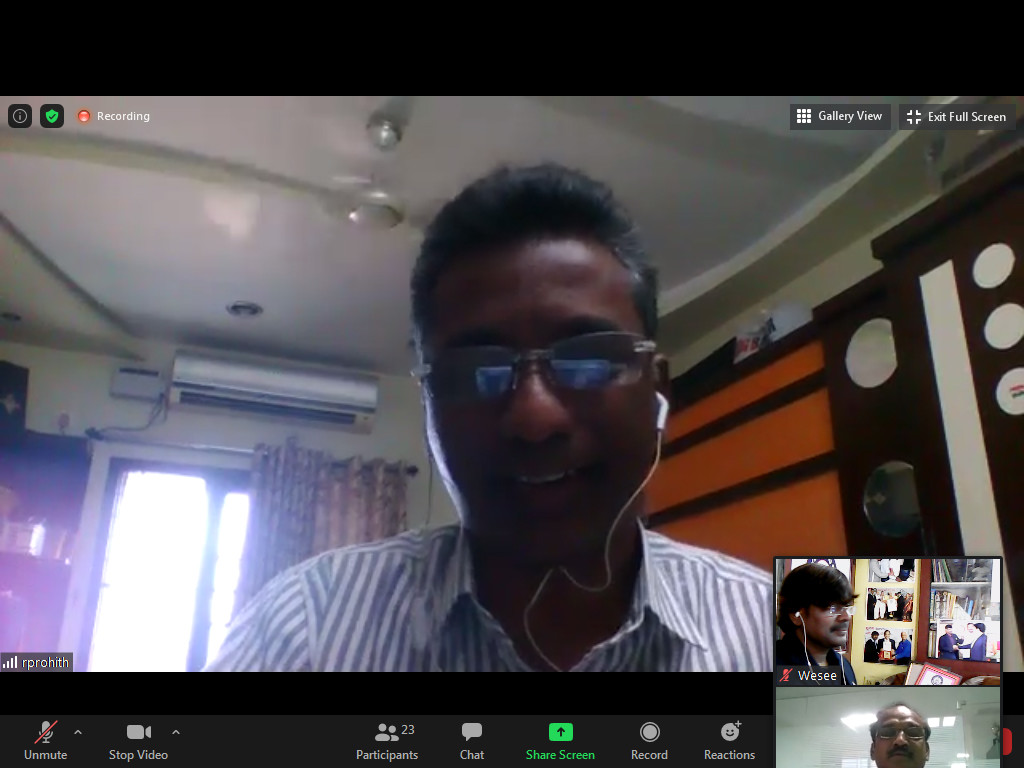Open the Reactions emoji picker

(729, 741)
